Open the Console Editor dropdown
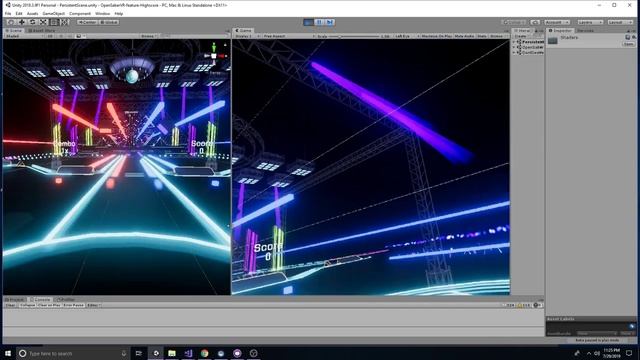This screenshot has height=360, width=640. pos(93,305)
